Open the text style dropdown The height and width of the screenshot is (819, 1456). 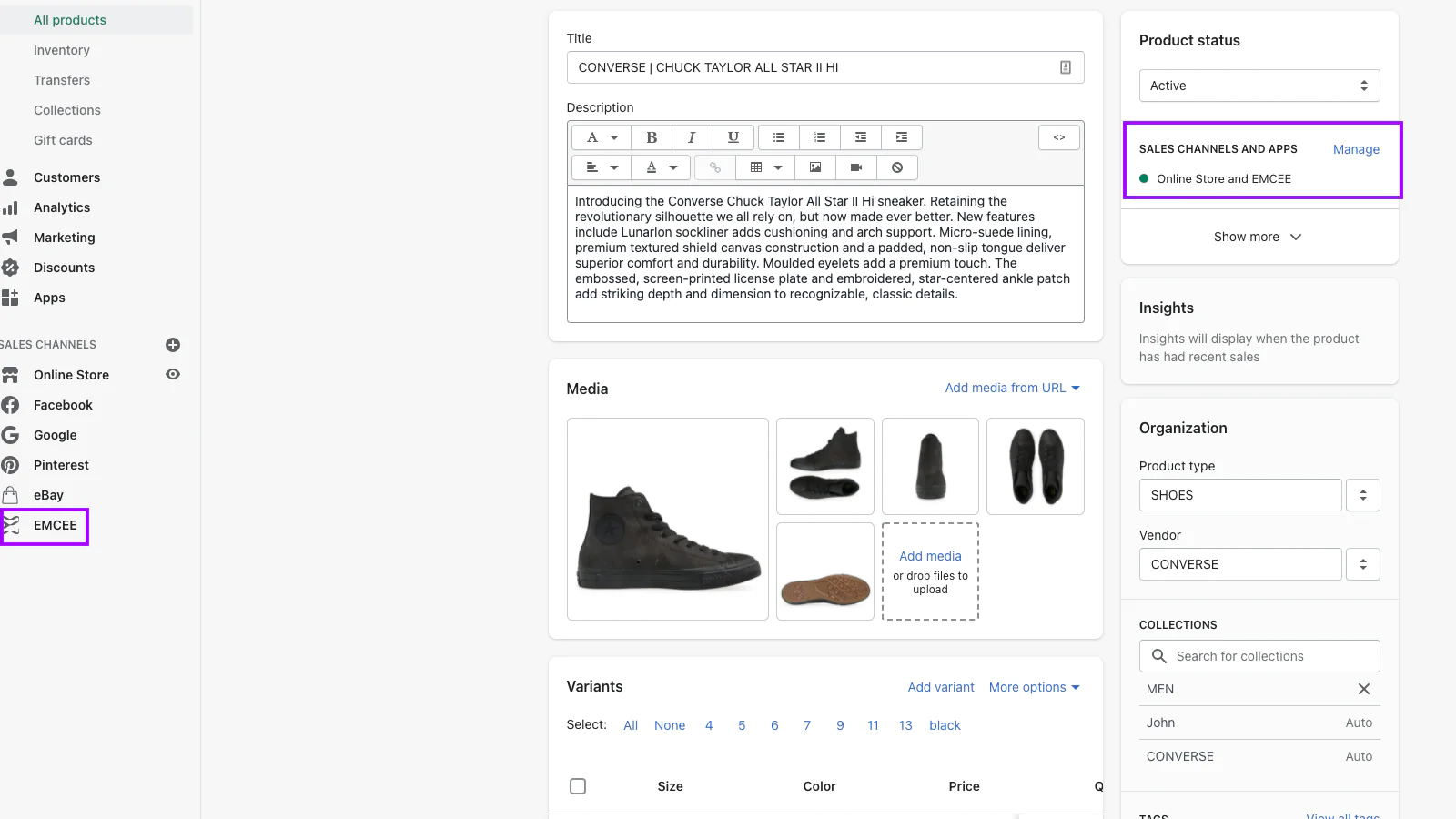click(602, 137)
